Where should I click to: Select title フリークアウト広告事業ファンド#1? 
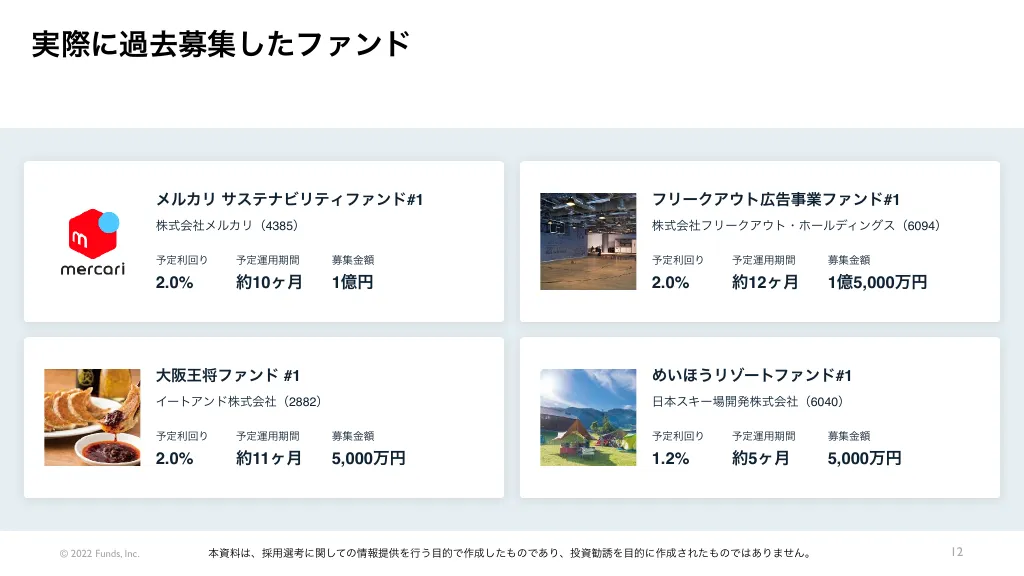(x=775, y=199)
